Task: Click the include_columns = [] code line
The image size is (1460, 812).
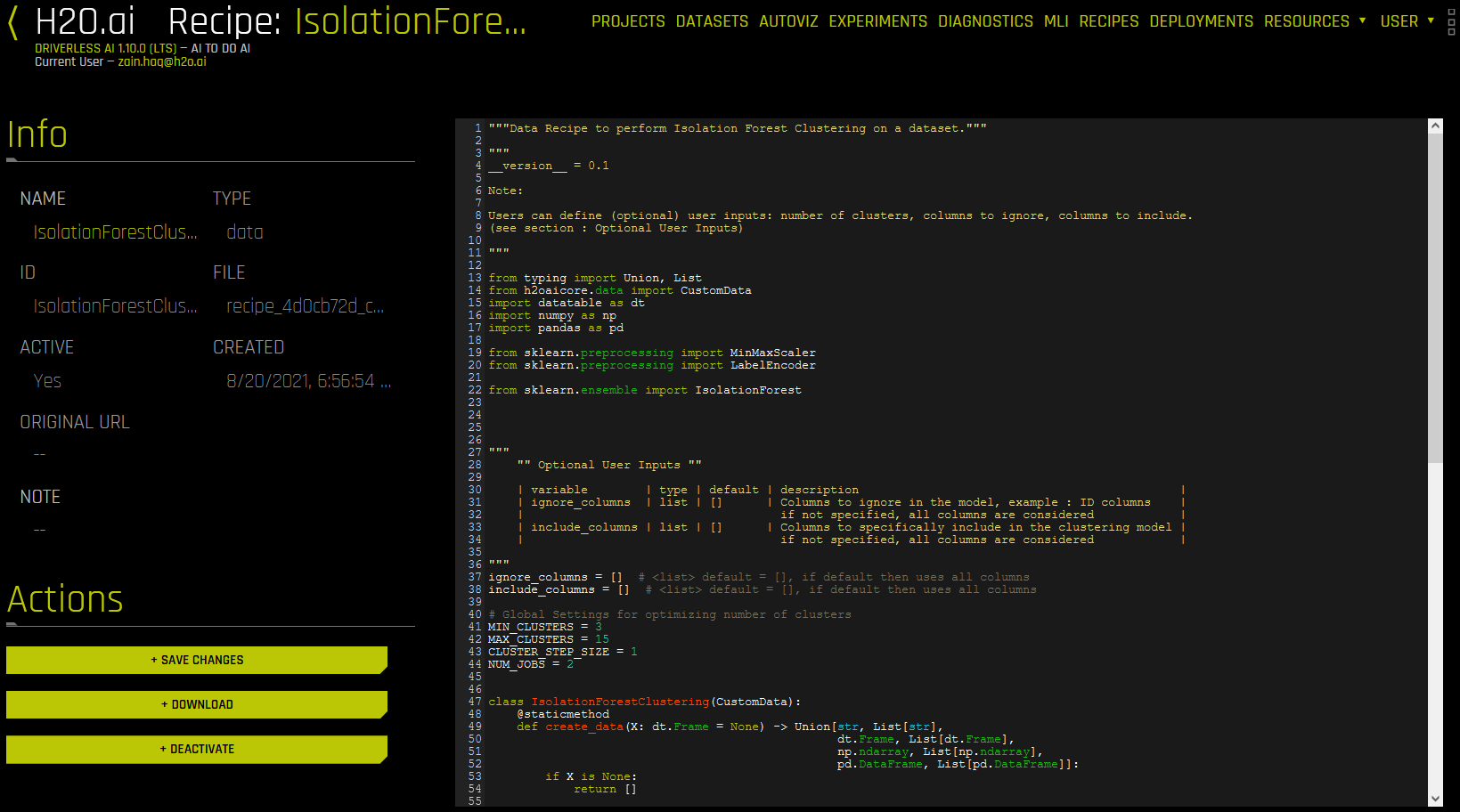Action: click(763, 589)
